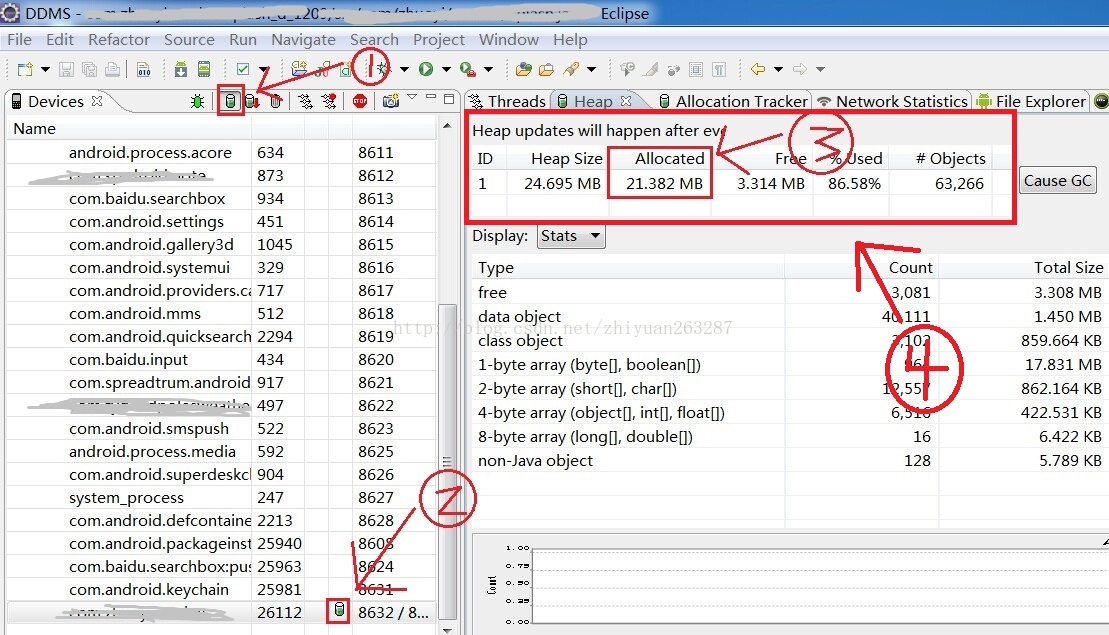
Task: Expand the External Tools dropdown arrow
Action: point(488,69)
